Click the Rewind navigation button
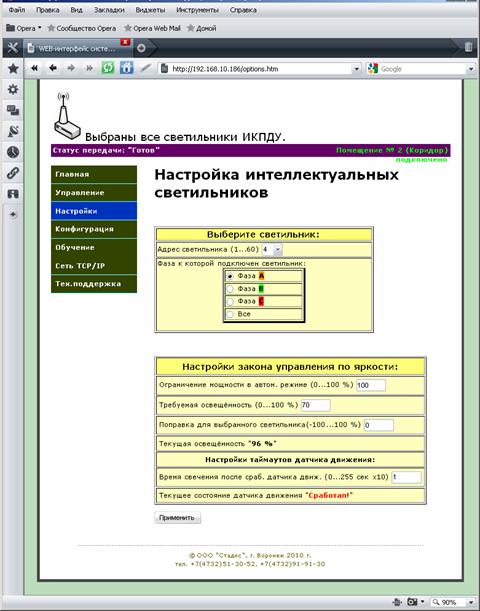The height and width of the screenshot is (611, 480). [x=34, y=68]
